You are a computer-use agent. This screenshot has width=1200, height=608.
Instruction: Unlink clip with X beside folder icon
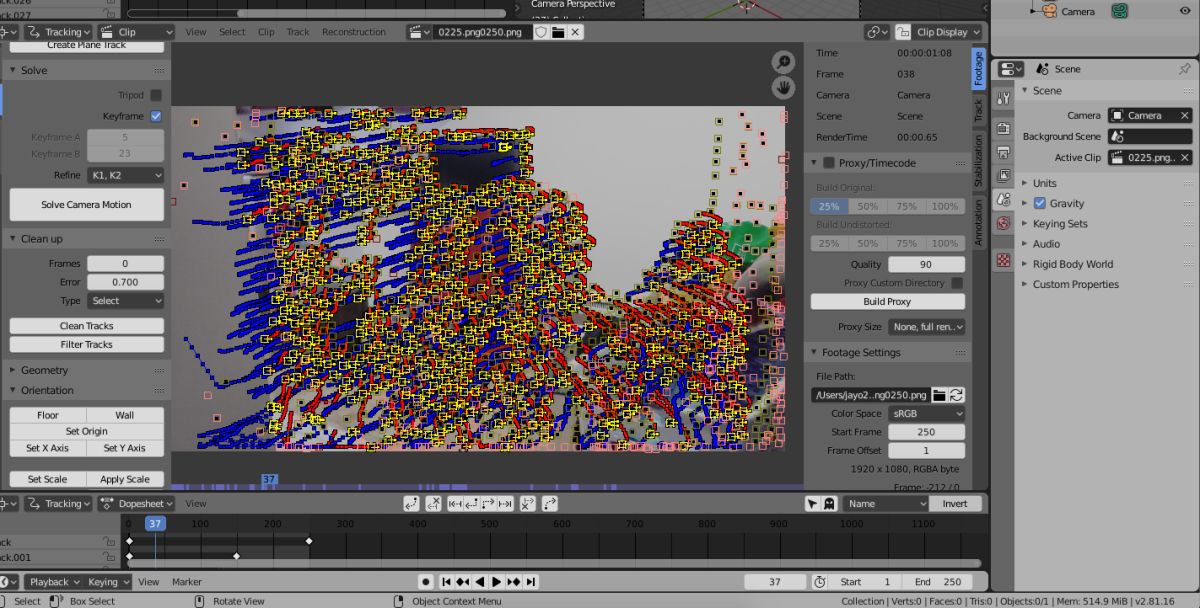pos(575,32)
